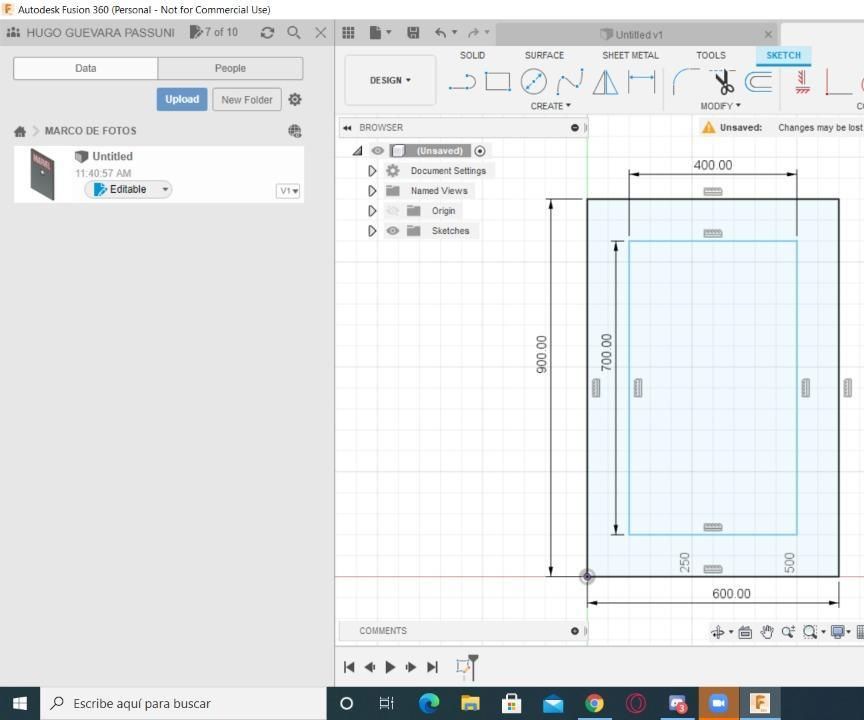Select the Line sketch tool
Image resolution: width=864 pixels, height=720 pixels.
[x=461, y=82]
